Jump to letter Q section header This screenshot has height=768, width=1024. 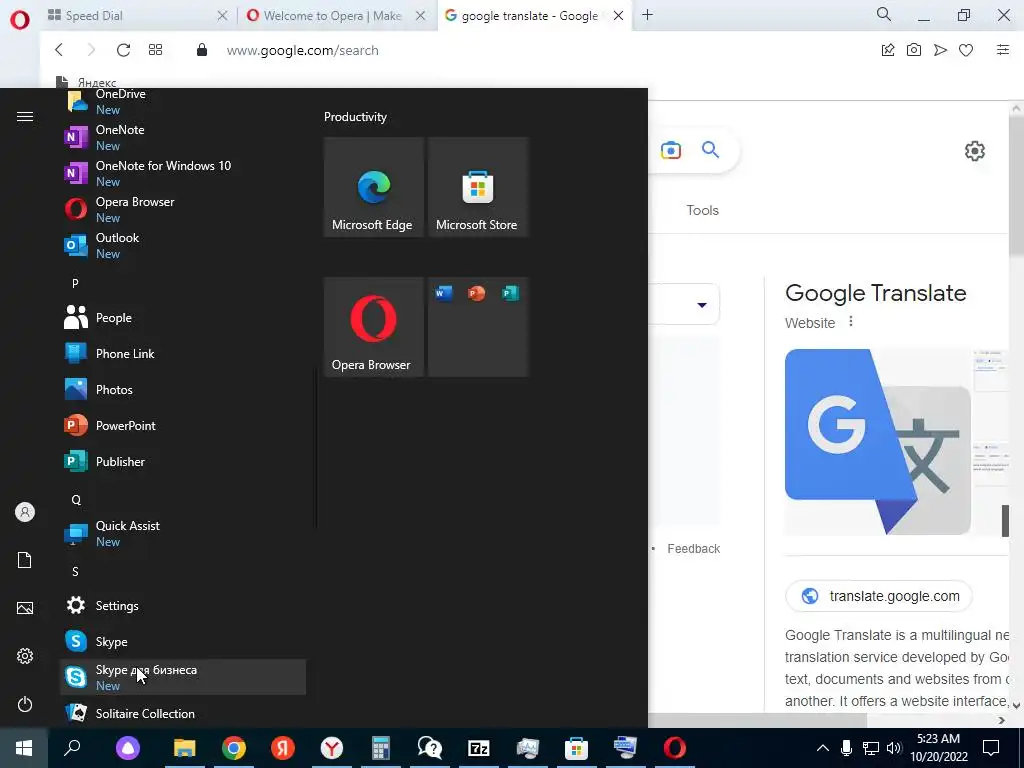coord(76,500)
